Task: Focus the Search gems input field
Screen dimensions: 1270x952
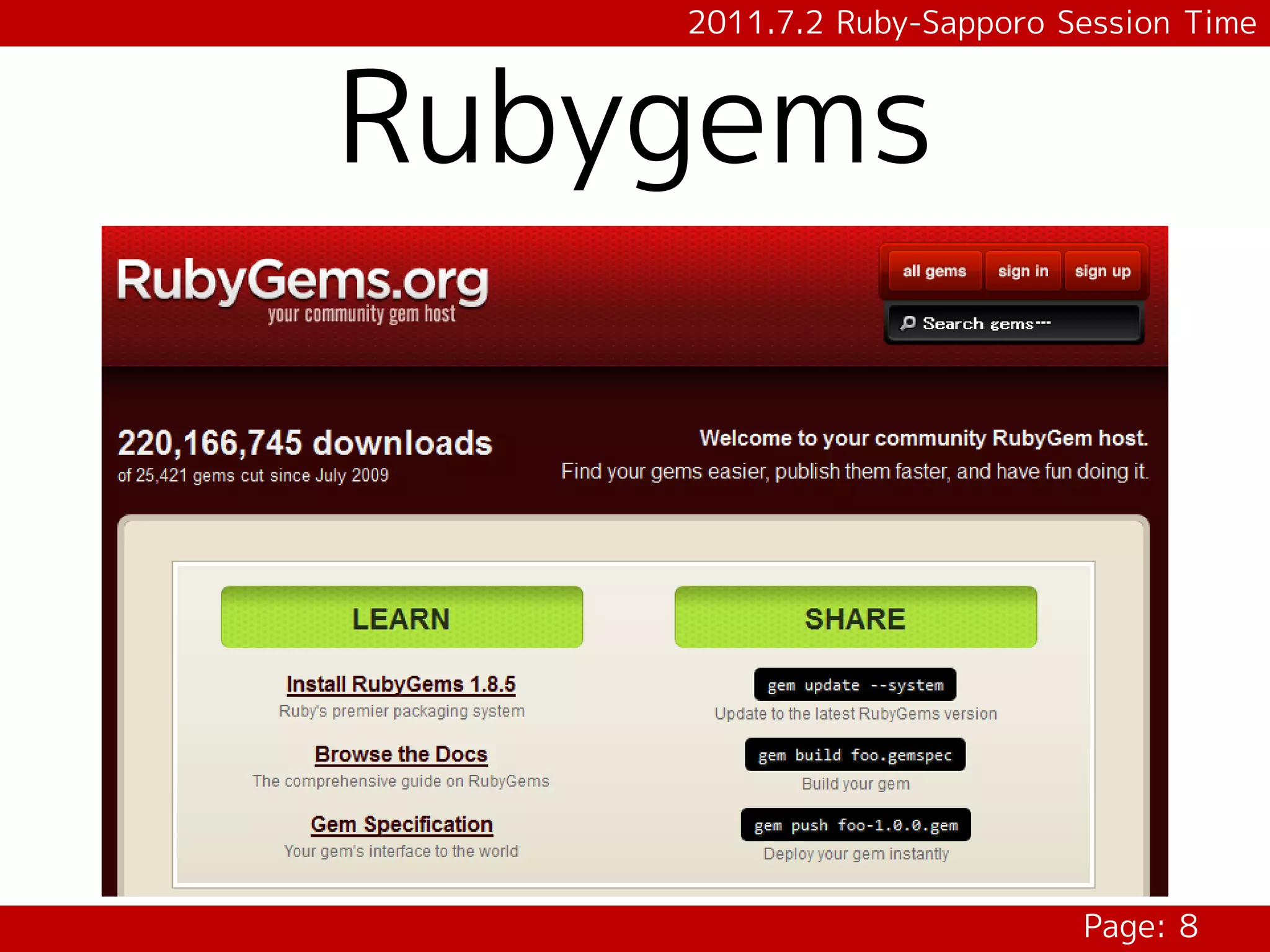Action: pyautogui.click(x=1014, y=323)
